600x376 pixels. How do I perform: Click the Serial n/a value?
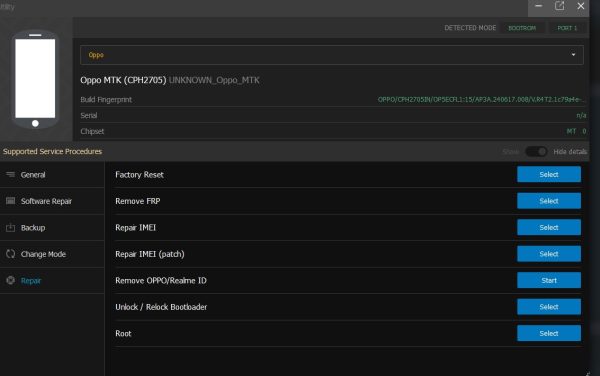(x=581, y=116)
